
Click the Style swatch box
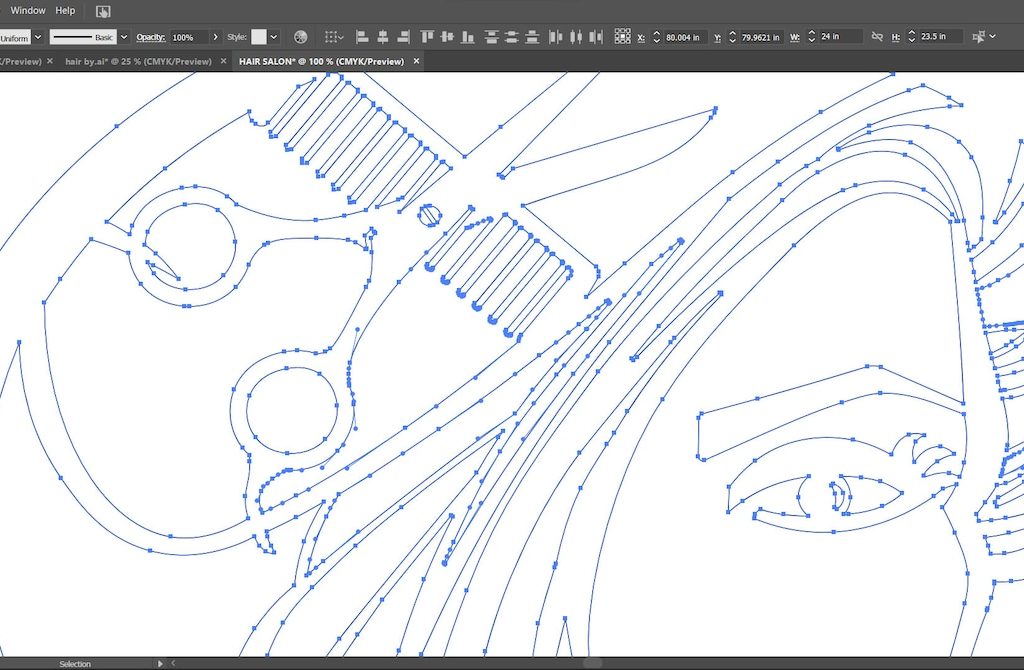[259, 37]
